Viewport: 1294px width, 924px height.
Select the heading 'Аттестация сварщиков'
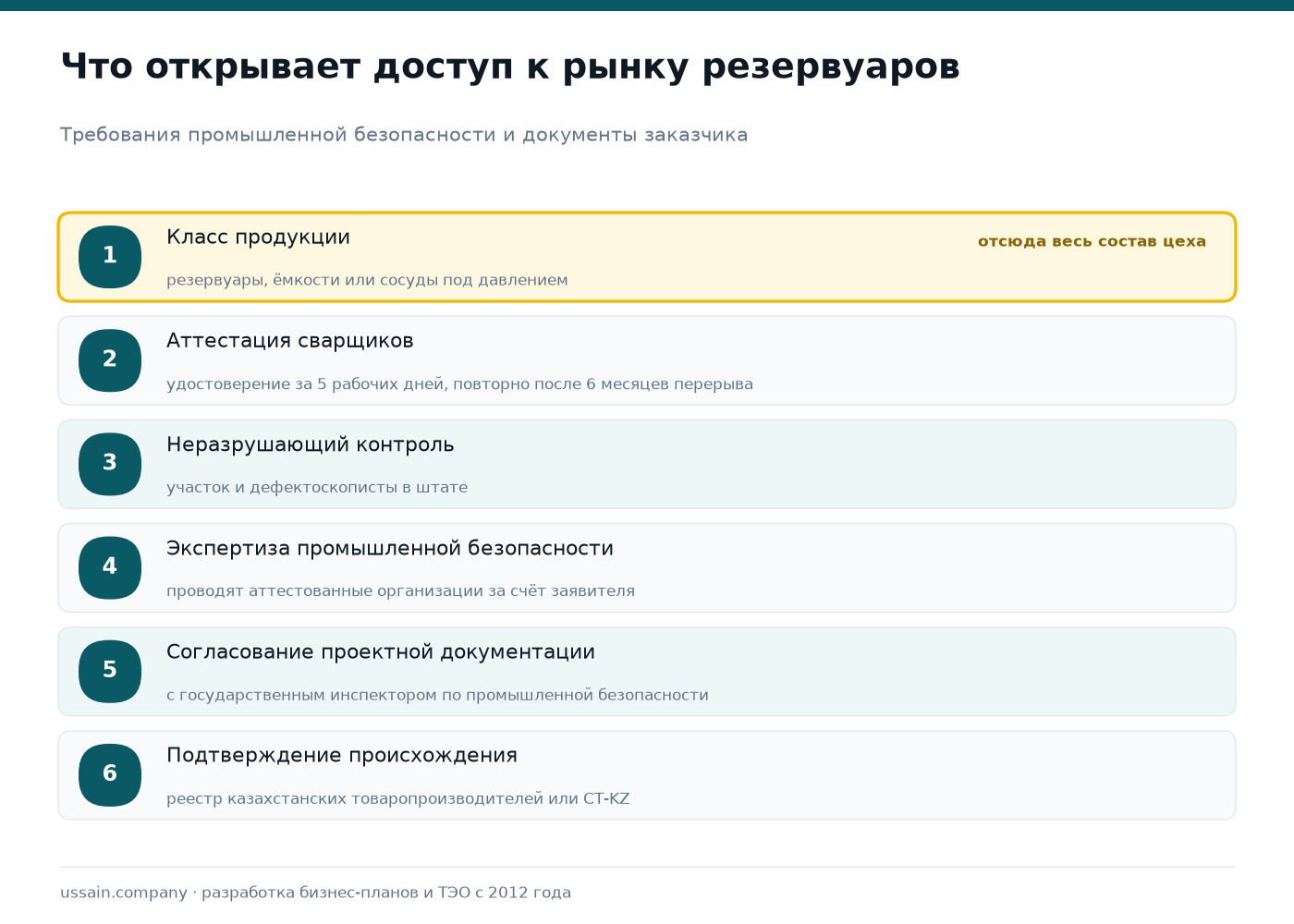289,341
